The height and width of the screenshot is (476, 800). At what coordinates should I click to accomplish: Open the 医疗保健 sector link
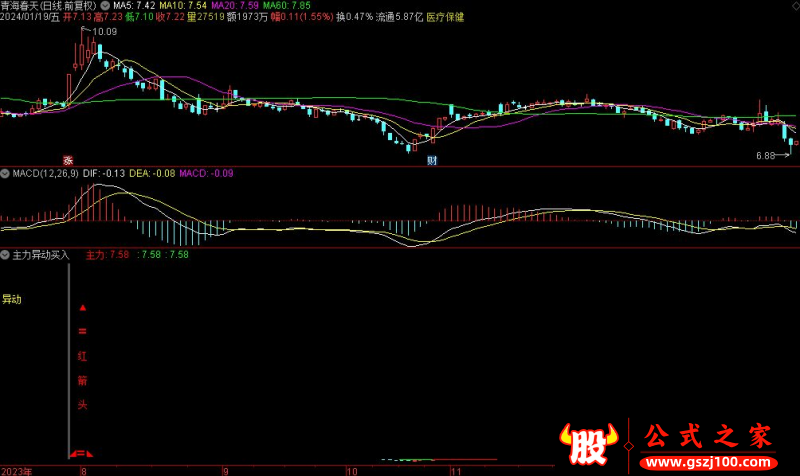coord(445,17)
